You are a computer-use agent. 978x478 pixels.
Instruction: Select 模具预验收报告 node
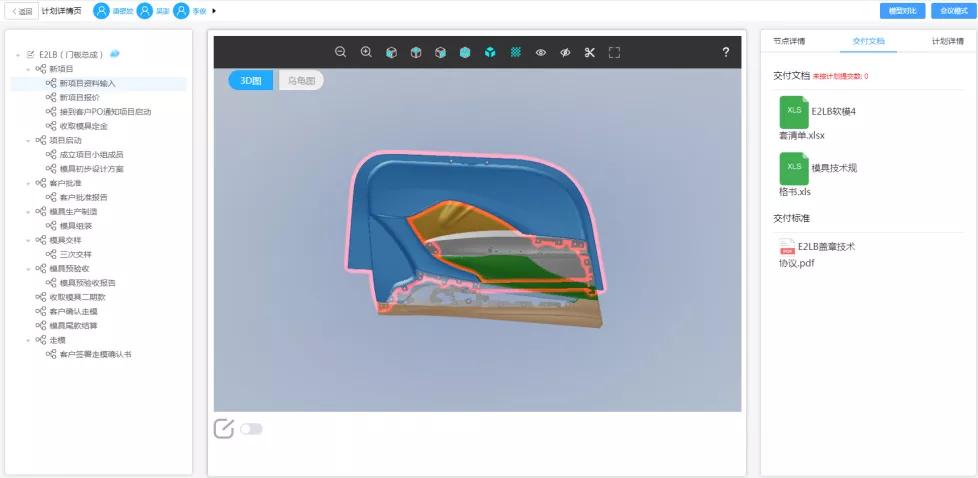(x=87, y=283)
